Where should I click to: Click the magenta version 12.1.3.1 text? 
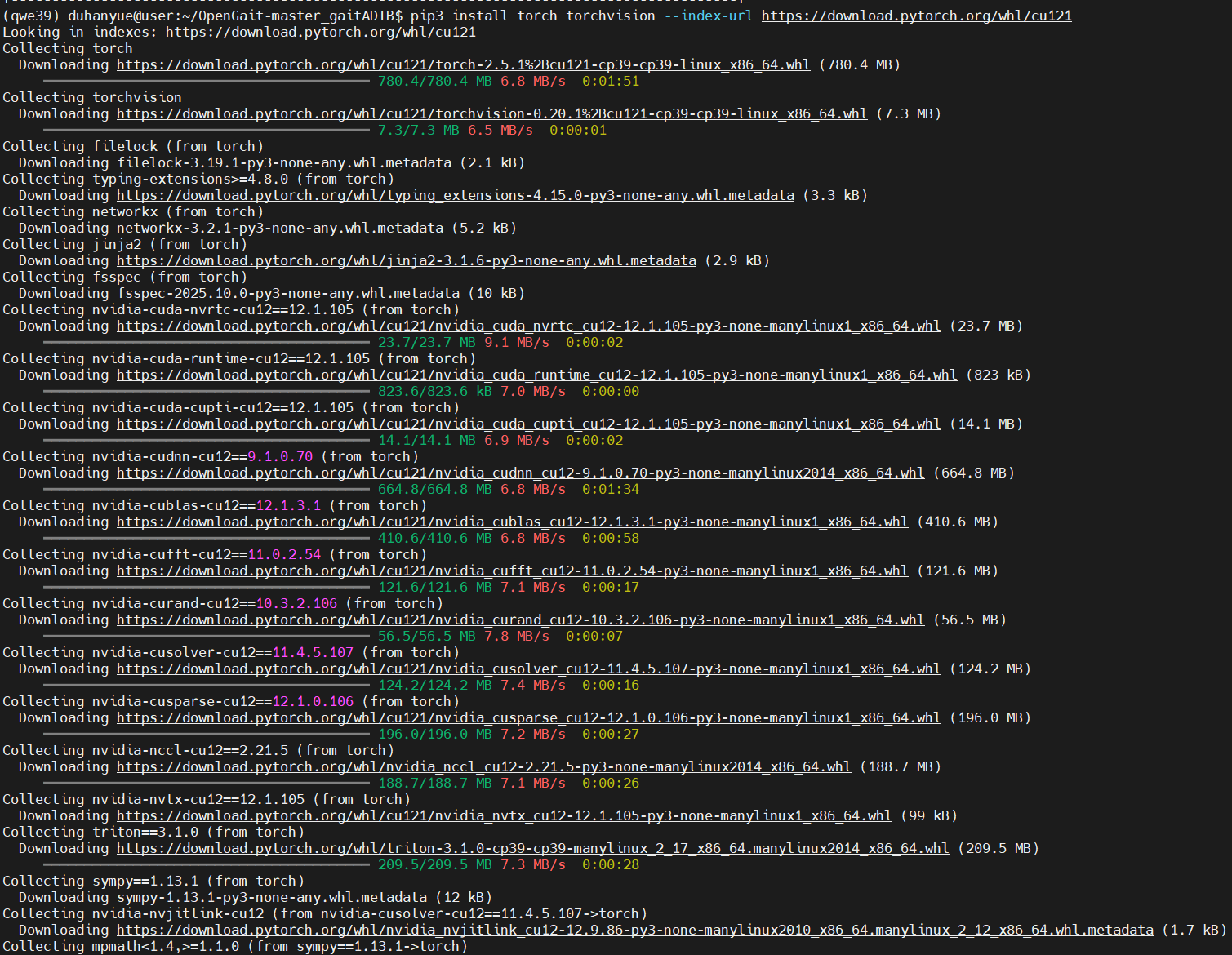tap(288, 505)
